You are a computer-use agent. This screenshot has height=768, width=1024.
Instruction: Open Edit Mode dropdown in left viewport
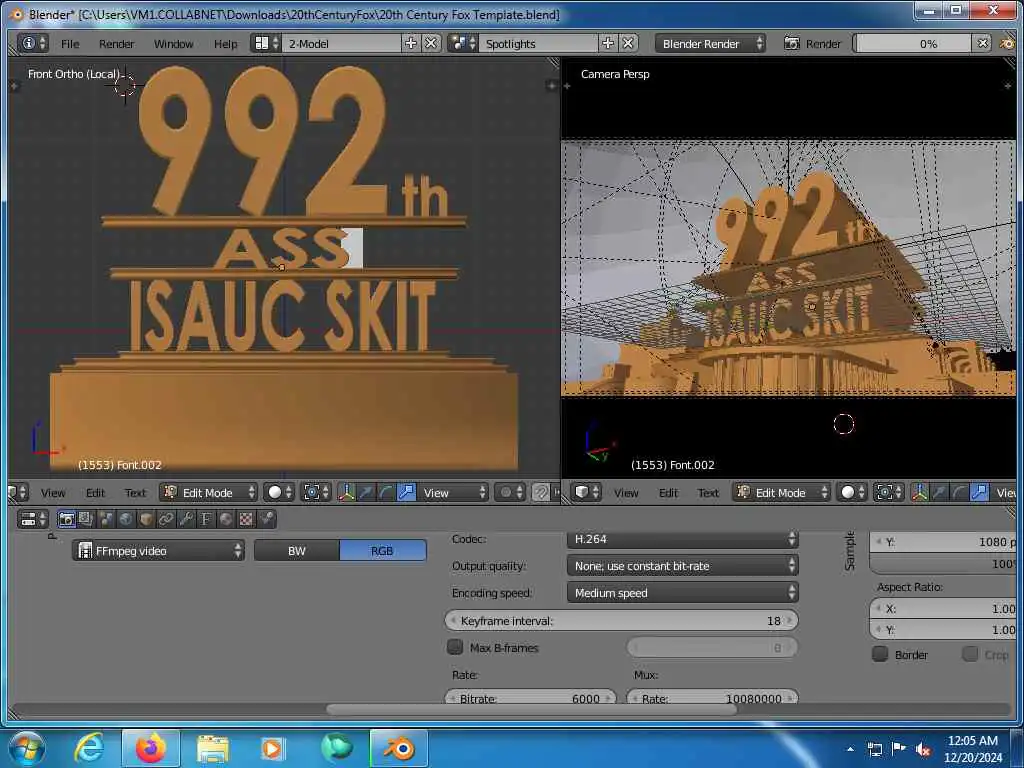coord(208,492)
